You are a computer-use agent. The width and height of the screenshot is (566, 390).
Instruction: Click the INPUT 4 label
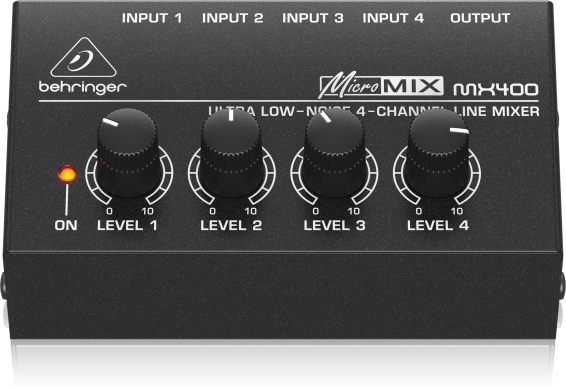pyautogui.click(x=393, y=18)
